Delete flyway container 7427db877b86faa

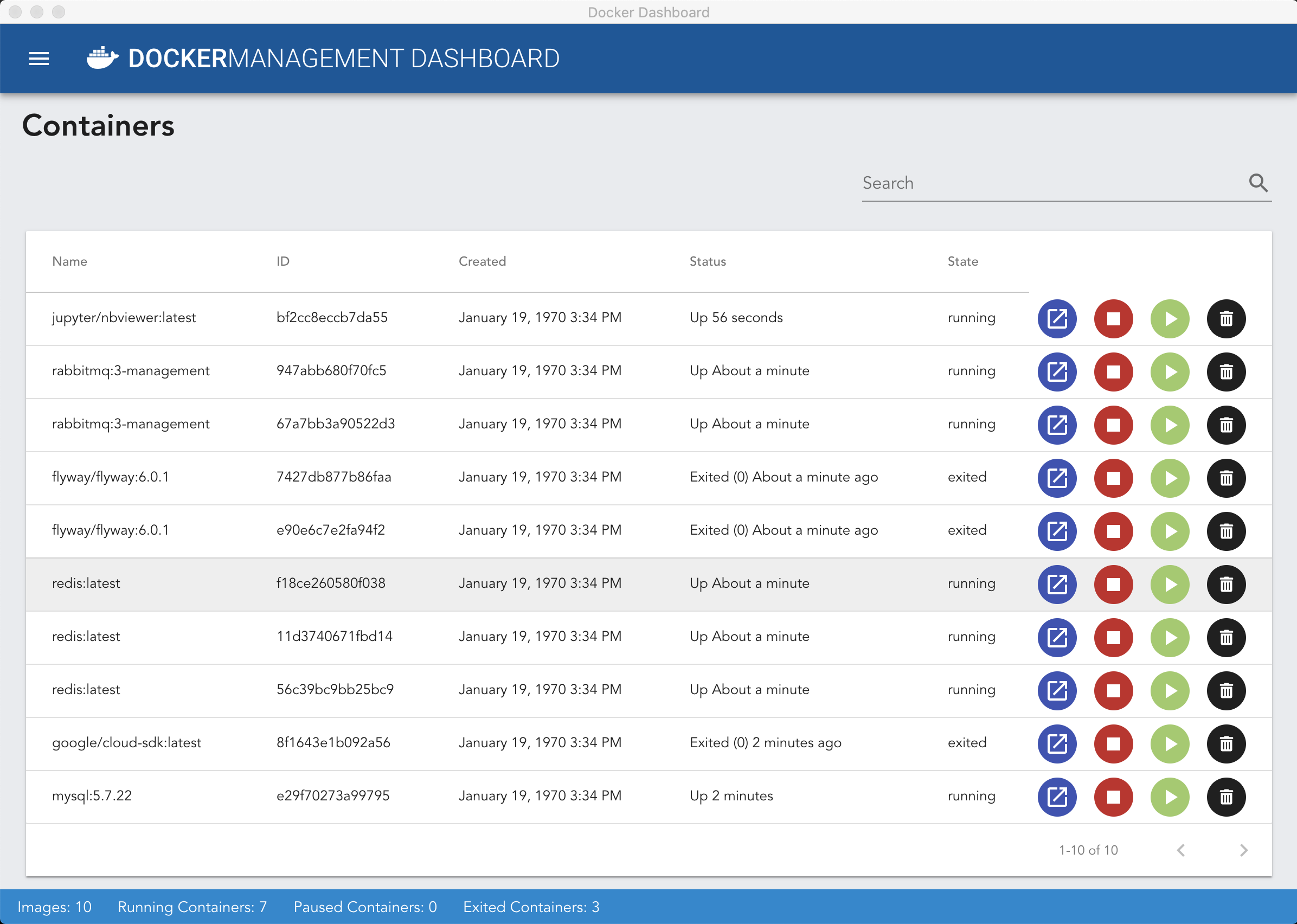pos(1226,478)
